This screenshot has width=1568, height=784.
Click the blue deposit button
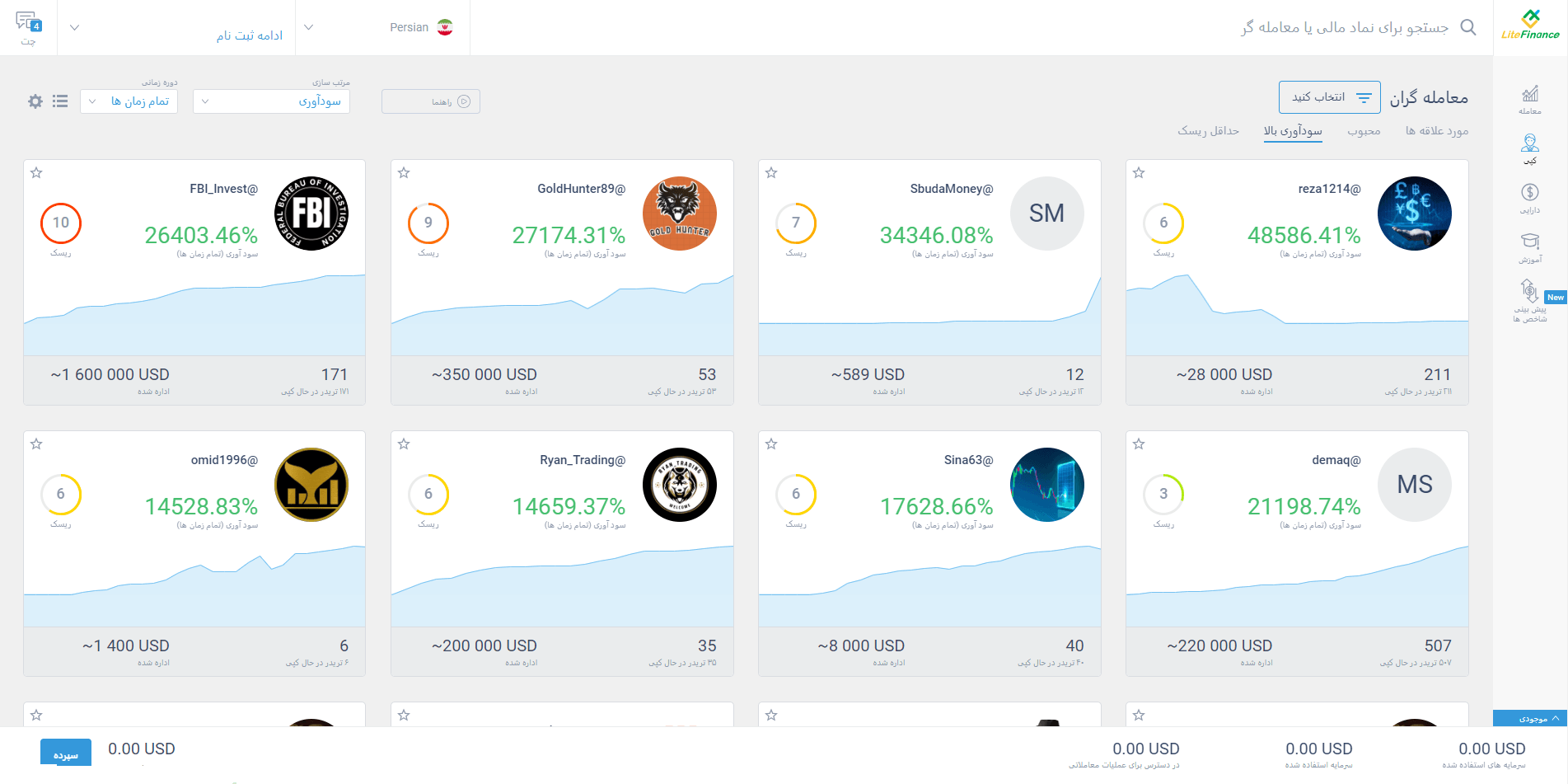(x=66, y=754)
